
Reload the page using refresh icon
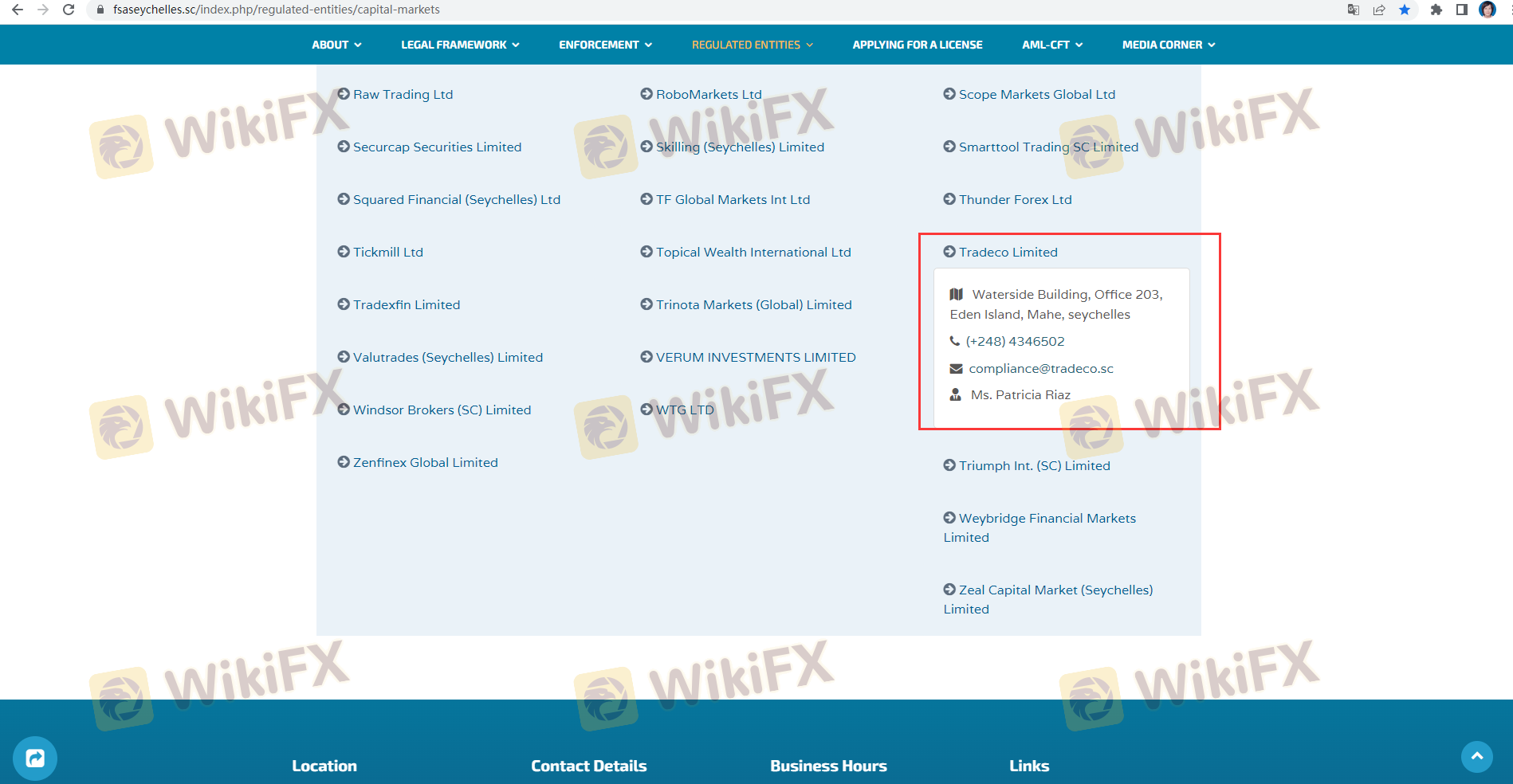tap(69, 10)
